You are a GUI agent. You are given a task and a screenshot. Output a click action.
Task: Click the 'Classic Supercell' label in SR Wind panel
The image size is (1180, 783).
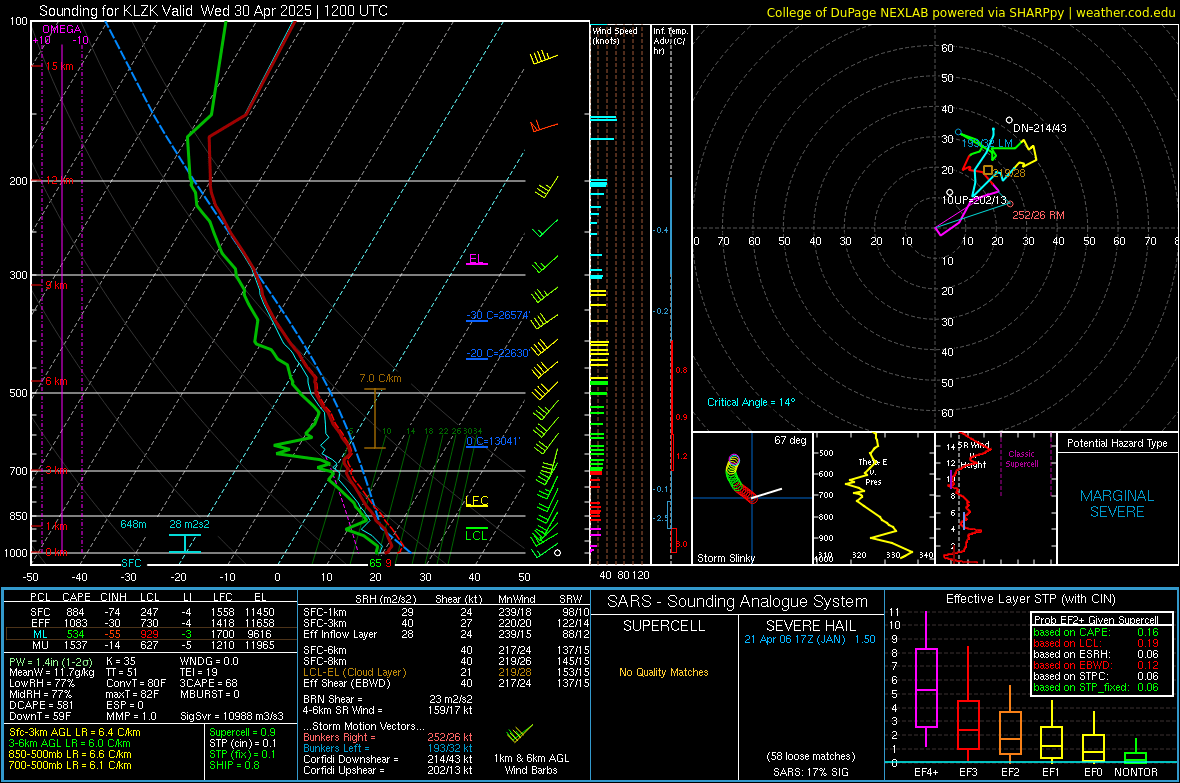coord(1021,459)
